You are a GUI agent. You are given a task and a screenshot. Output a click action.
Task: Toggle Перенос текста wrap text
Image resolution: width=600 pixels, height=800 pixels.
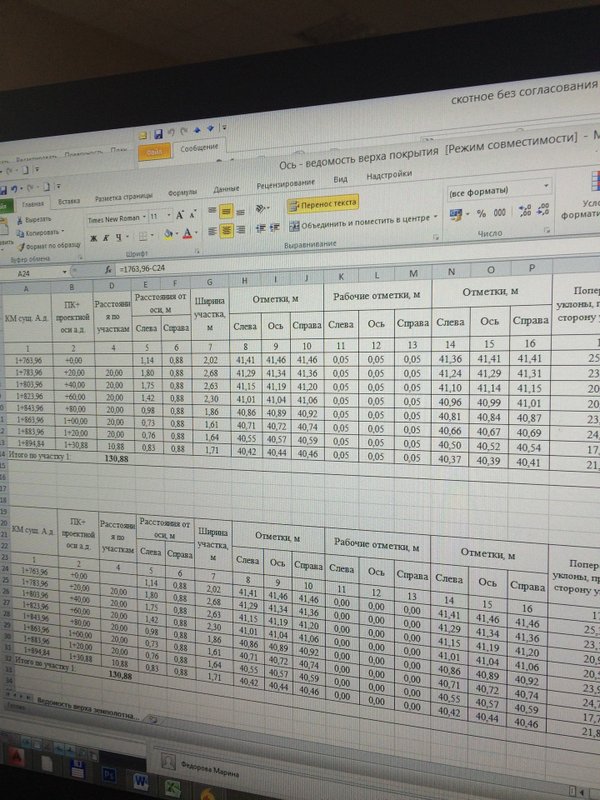[x=322, y=204]
